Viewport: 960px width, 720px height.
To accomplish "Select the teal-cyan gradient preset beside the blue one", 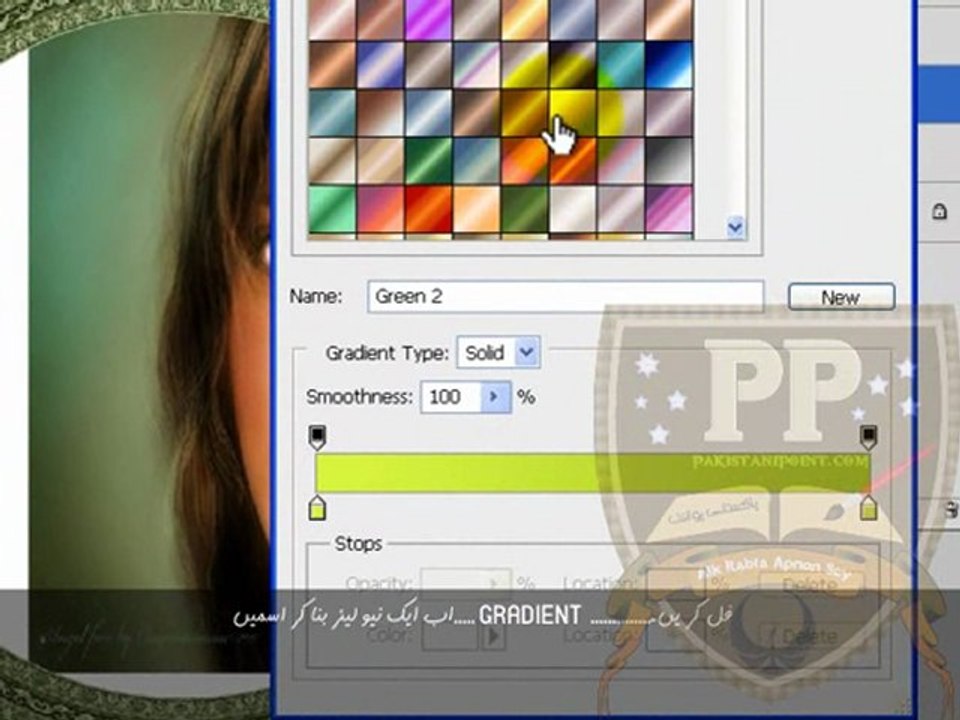I will tap(621, 65).
